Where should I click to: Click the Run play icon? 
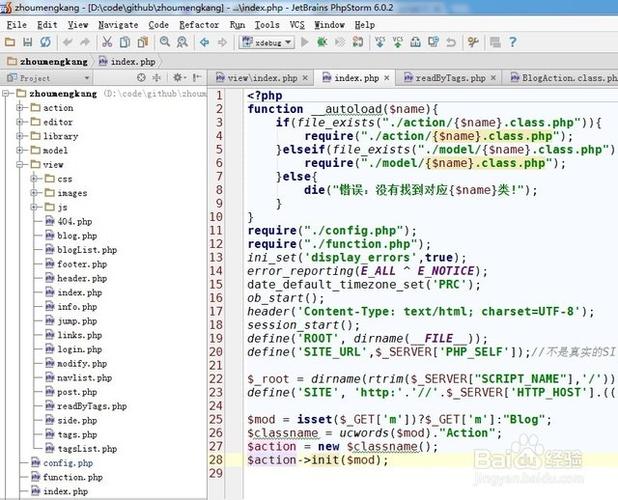tap(304, 42)
